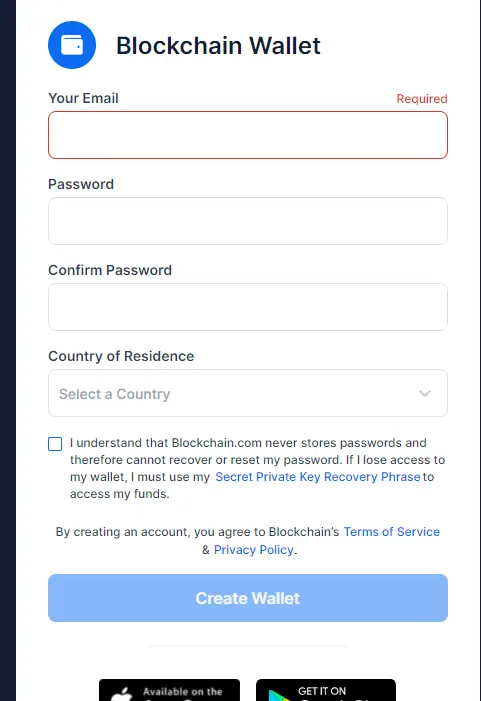Focus the Your Email input field

[248, 135]
